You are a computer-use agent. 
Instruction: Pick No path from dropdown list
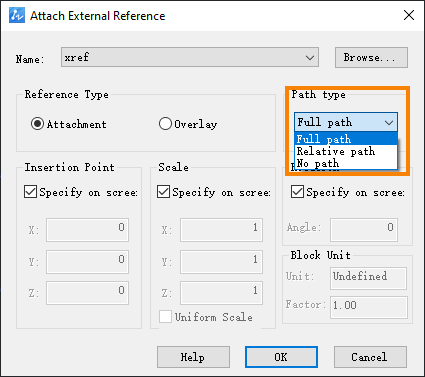point(346,163)
